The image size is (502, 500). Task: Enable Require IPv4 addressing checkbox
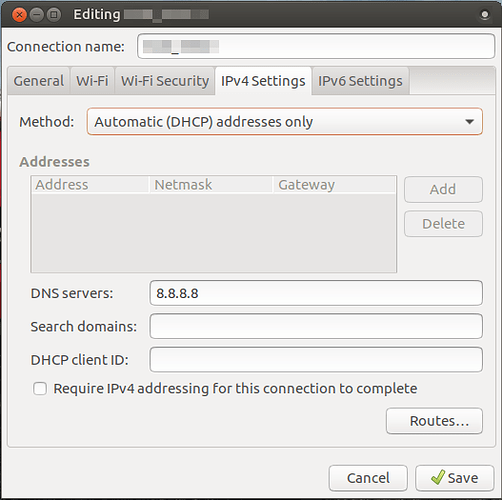(x=40, y=389)
